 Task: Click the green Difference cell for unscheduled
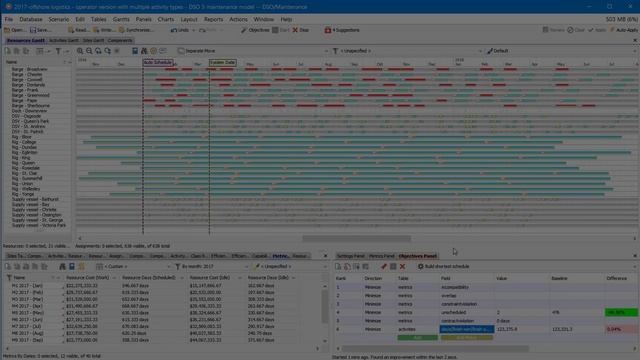pos(621,312)
